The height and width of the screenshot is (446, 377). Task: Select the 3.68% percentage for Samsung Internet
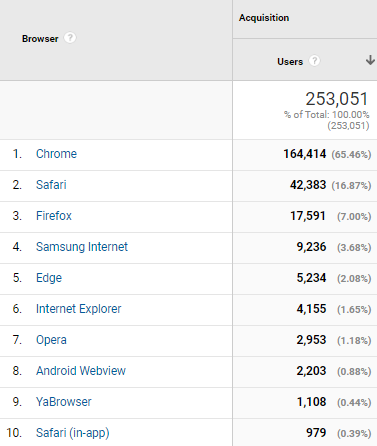tap(354, 248)
